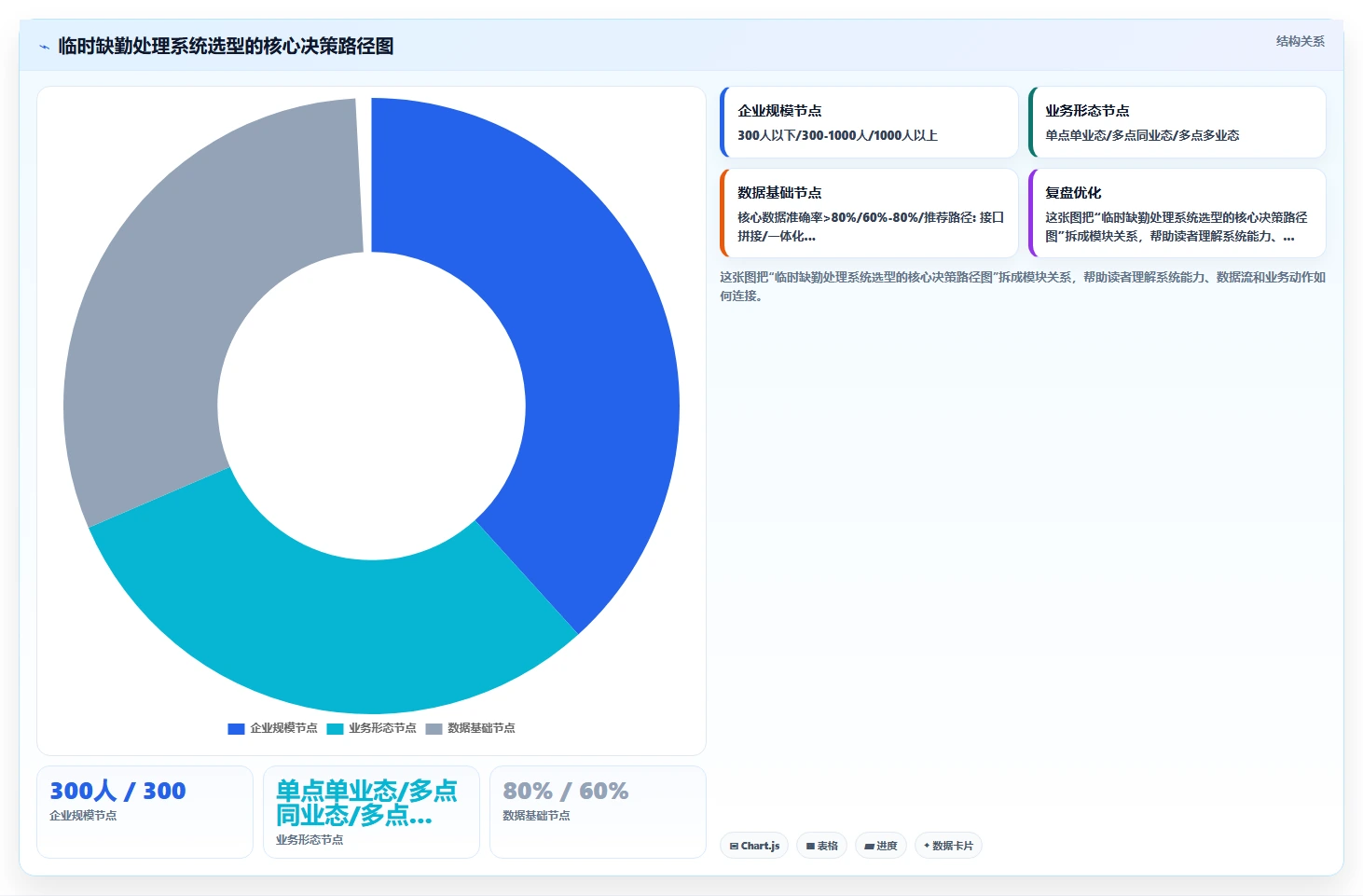
Task: Click the header icon beside the chart title
Action: (x=44, y=47)
